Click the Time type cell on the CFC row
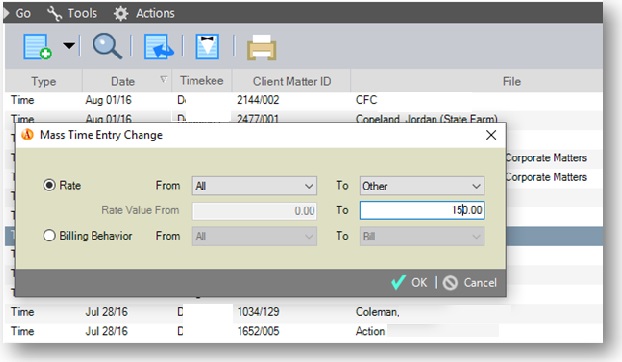 click(23, 100)
